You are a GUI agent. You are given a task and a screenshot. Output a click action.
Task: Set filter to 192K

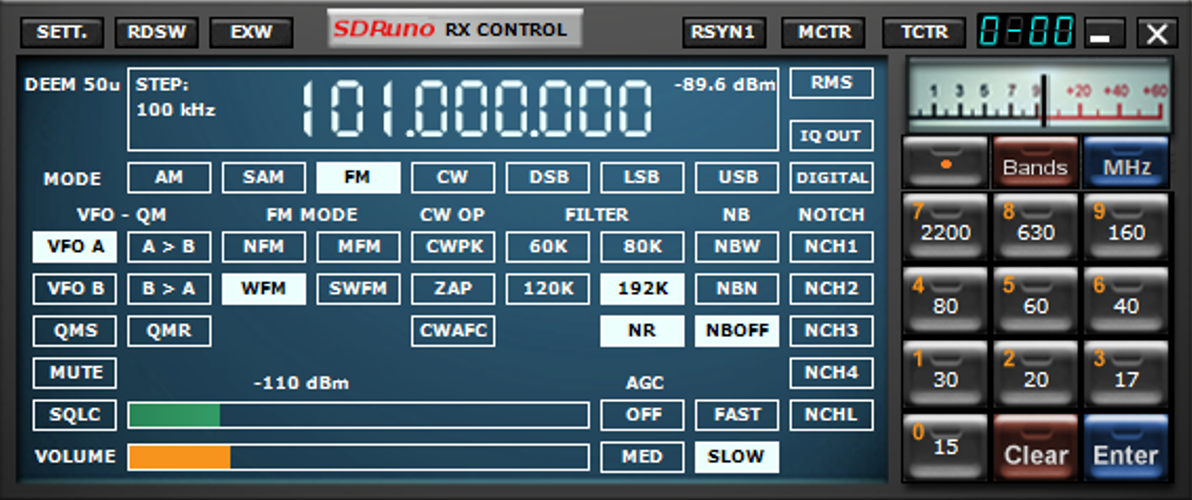tap(642, 290)
